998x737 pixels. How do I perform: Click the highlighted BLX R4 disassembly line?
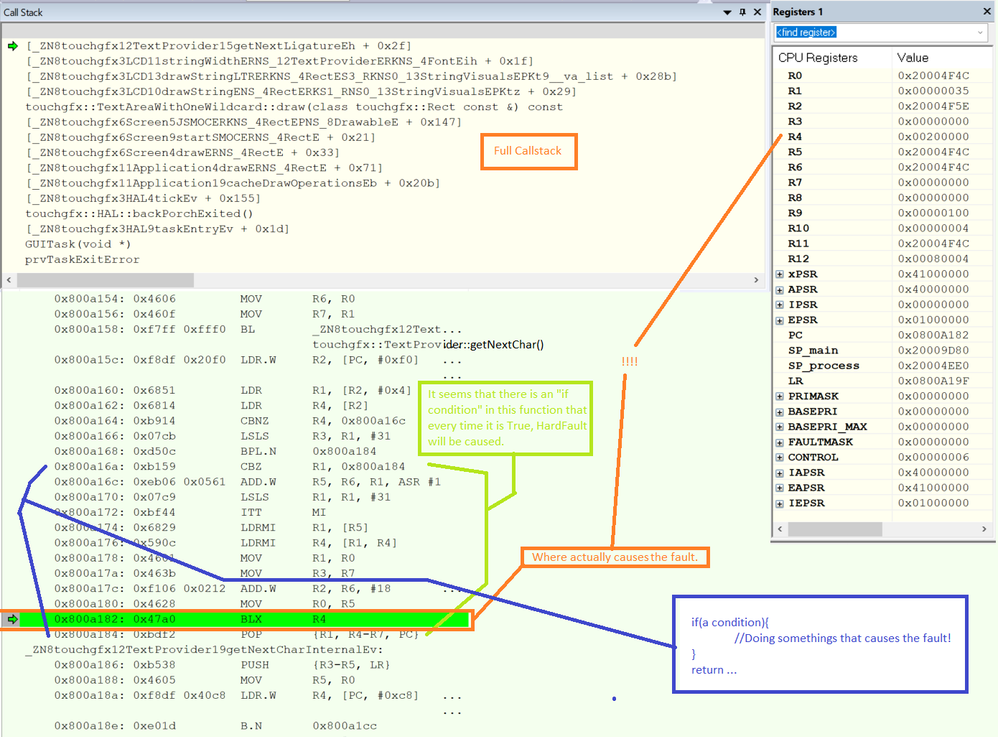coord(244,619)
